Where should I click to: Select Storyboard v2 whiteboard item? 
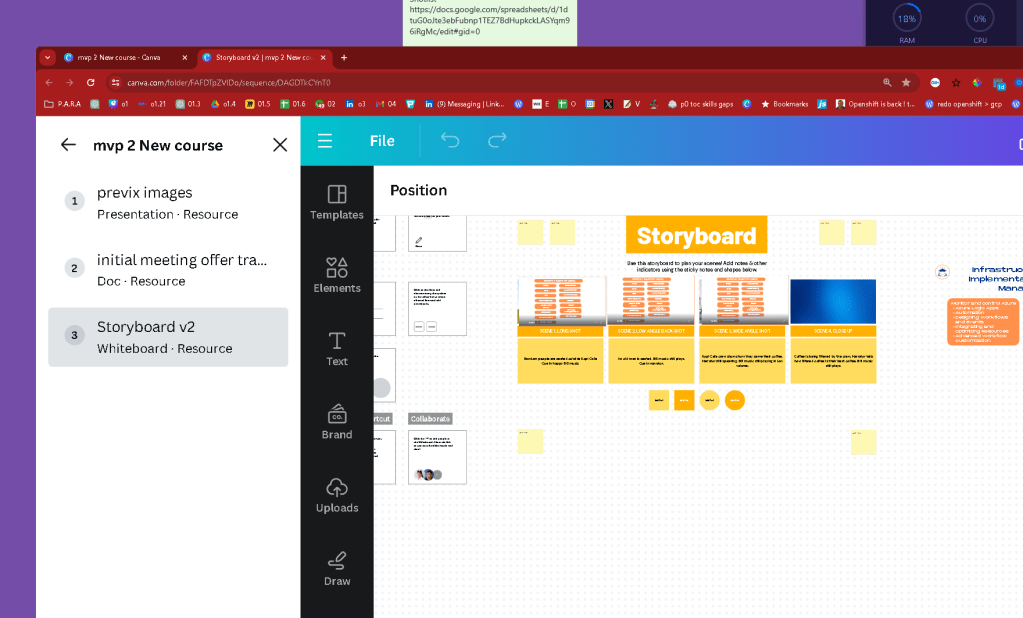(x=168, y=337)
